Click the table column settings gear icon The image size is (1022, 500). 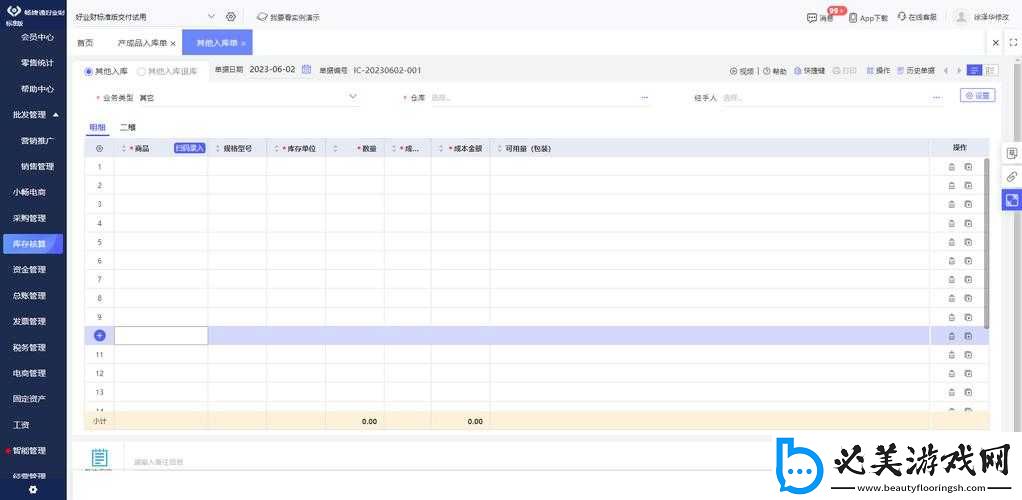click(x=99, y=148)
